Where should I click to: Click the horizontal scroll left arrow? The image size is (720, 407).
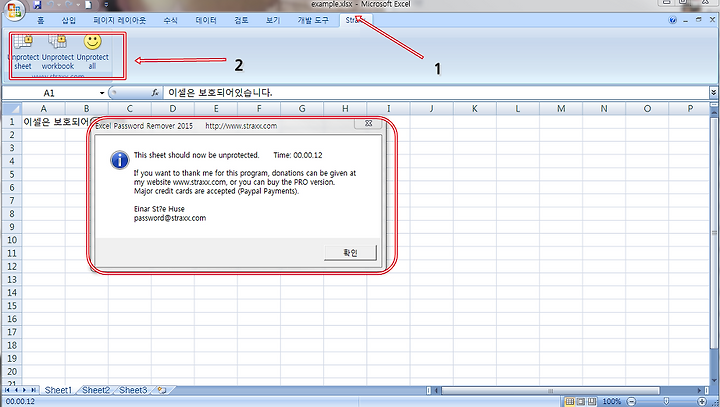click(437, 391)
